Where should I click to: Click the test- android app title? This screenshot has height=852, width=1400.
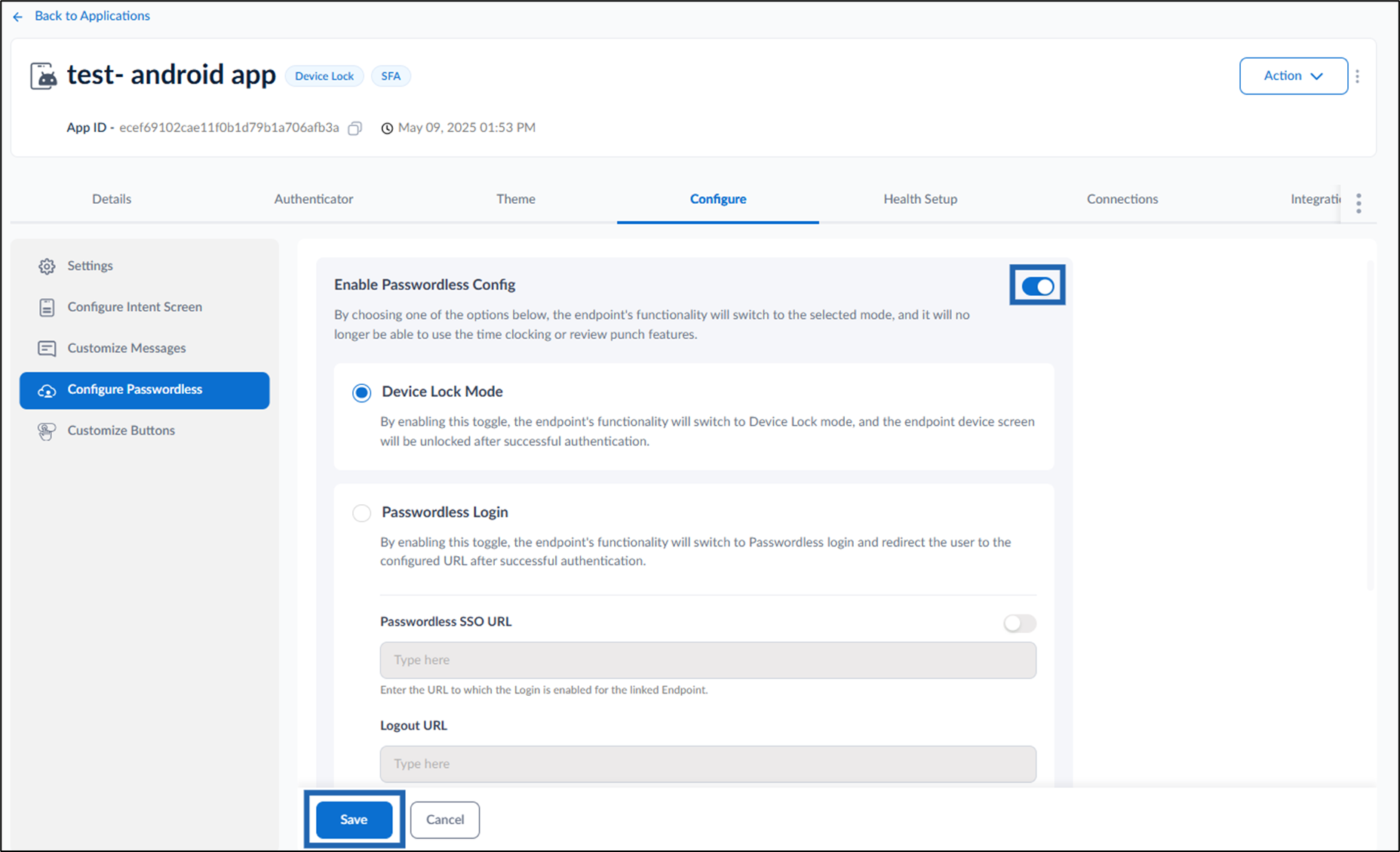(x=171, y=75)
